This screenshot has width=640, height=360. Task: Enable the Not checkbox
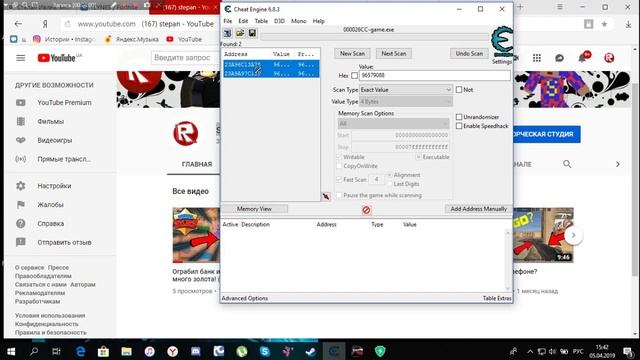point(459,90)
